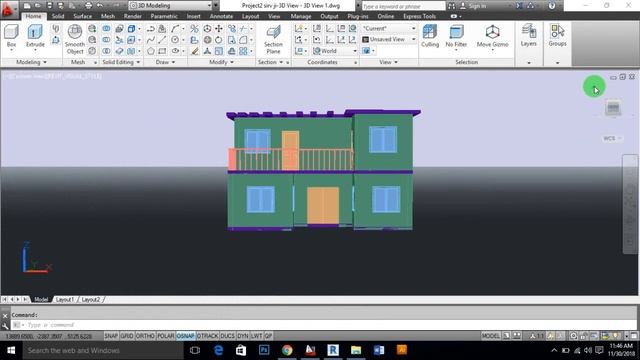Screen dimensions: 640x360
Task: Select the Move Gizmo tool
Action: coord(492,36)
